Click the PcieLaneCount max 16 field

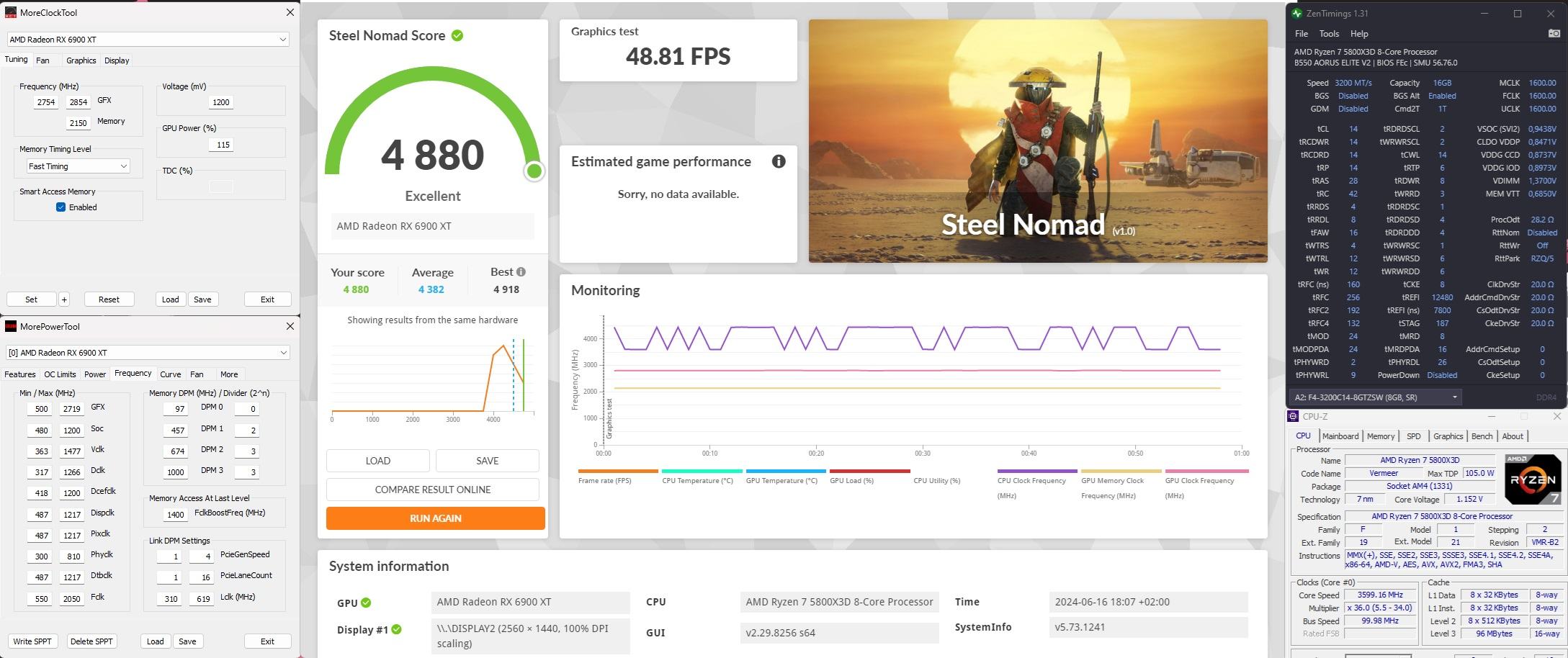tap(201, 577)
